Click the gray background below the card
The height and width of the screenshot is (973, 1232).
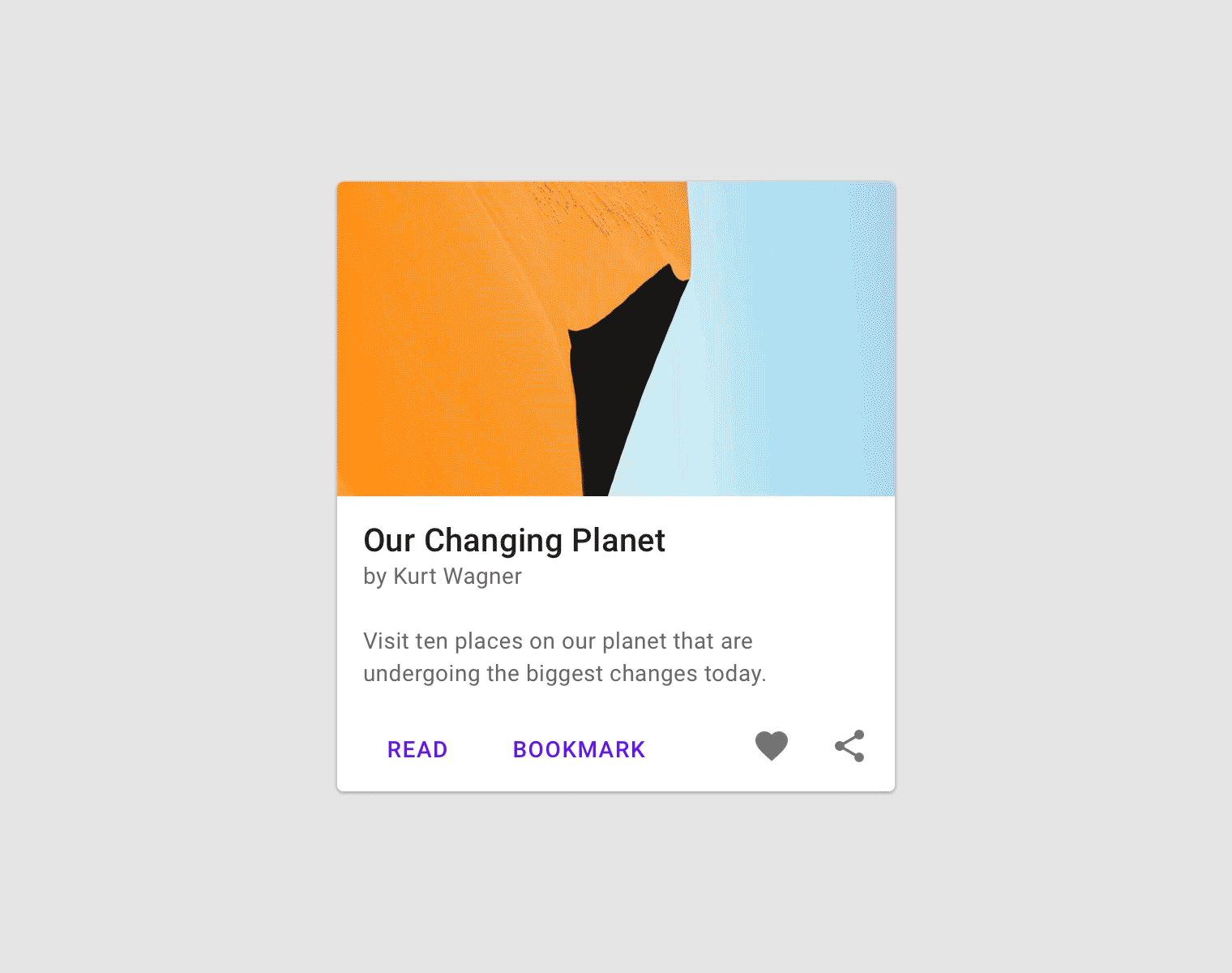(616, 884)
